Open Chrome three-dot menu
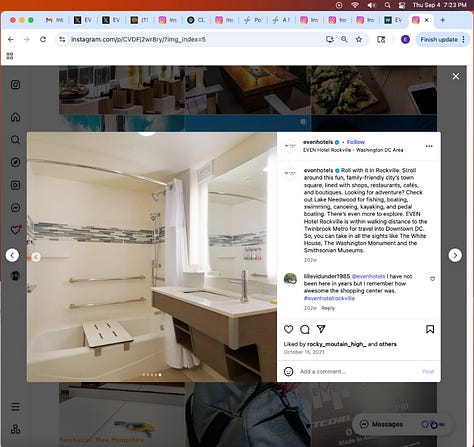This screenshot has height=447, width=474. click(x=464, y=39)
